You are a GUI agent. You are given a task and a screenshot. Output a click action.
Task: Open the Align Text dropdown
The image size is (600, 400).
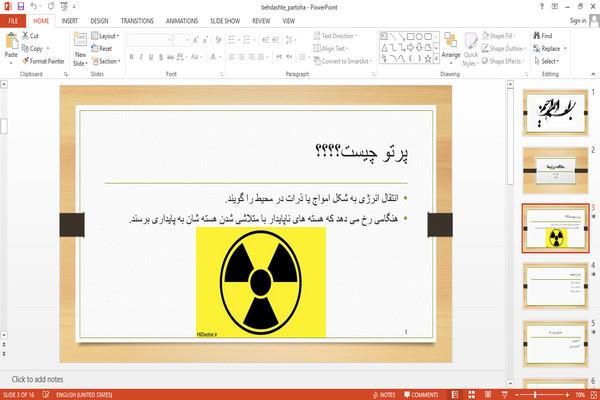[x=331, y=48]
